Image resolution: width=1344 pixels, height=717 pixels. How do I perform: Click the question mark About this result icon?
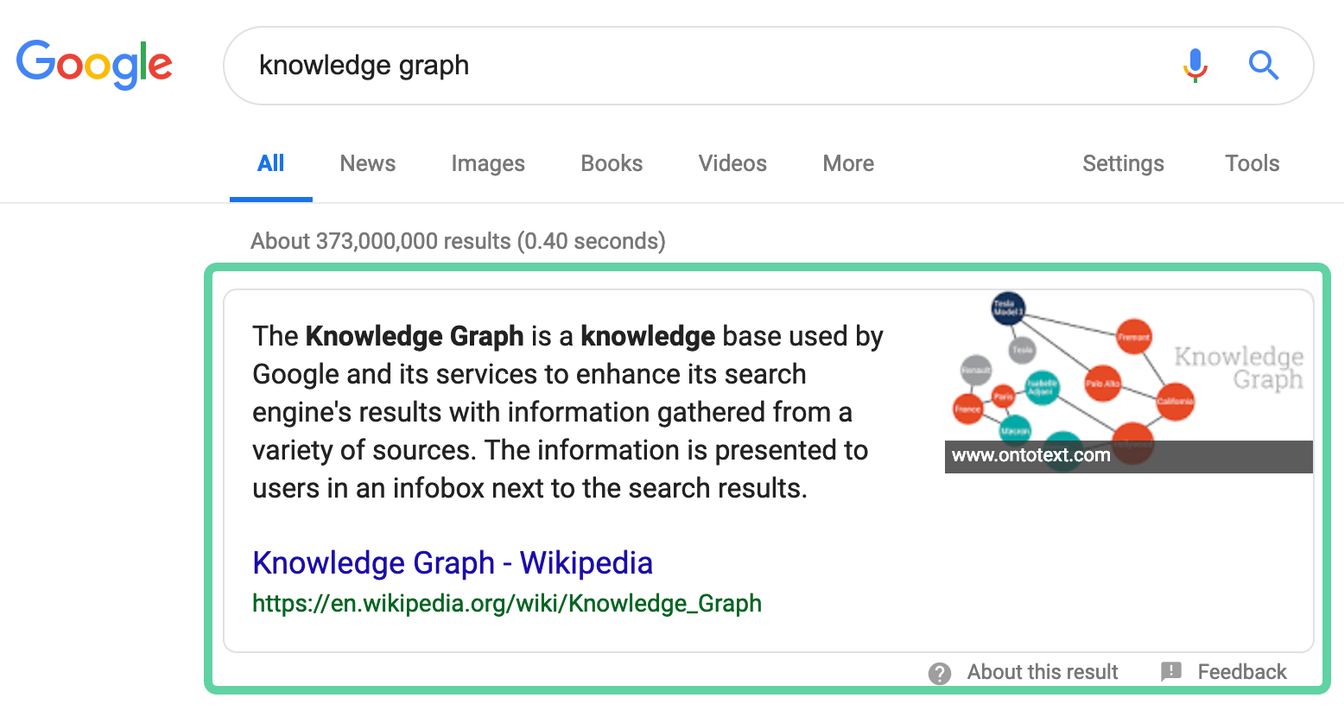pos(939,672)
